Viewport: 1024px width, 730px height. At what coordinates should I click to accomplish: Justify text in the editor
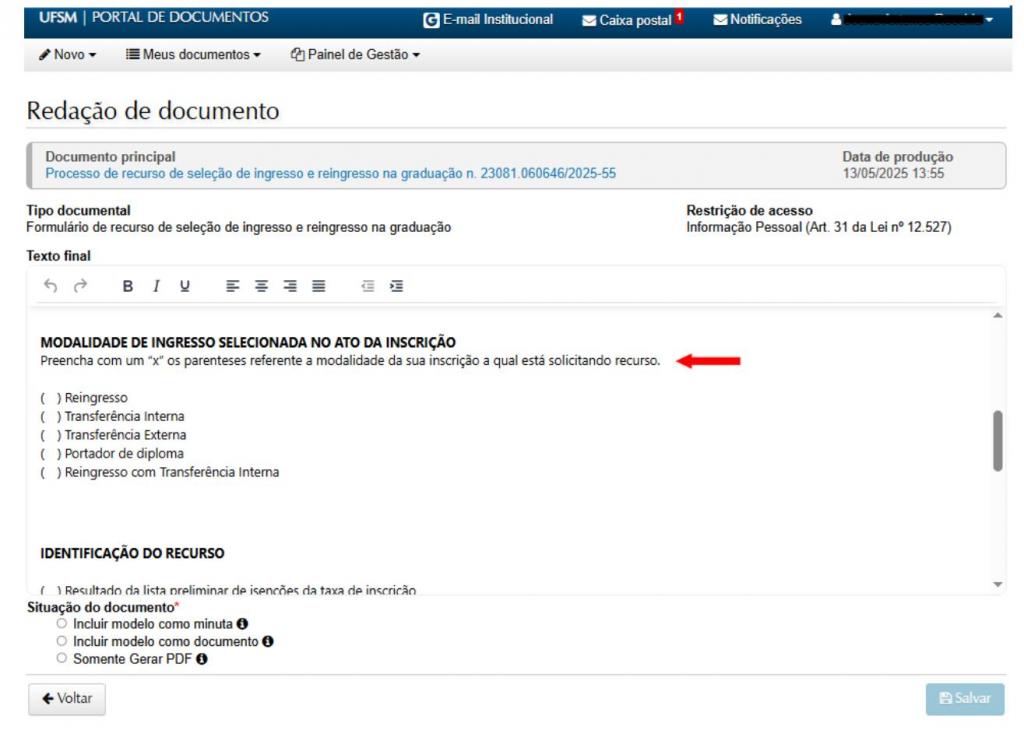318,286
